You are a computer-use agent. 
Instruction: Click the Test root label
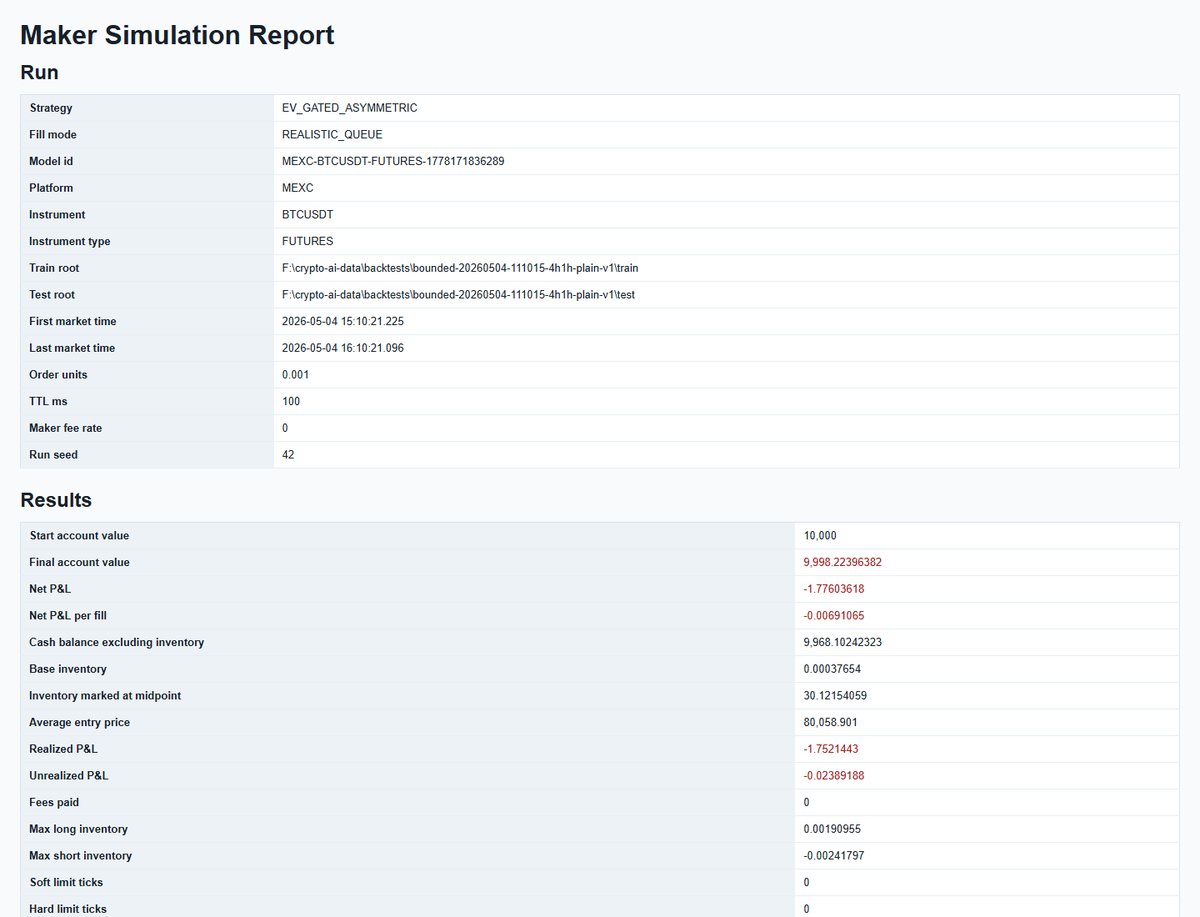tap(52, 295)
